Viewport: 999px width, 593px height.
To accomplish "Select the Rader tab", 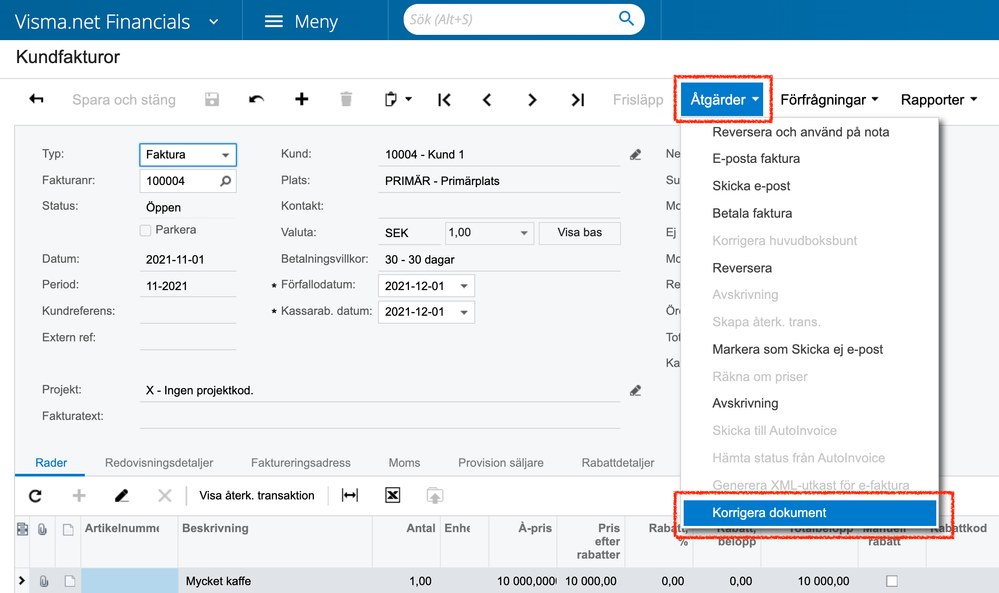I will coord(51,463).
